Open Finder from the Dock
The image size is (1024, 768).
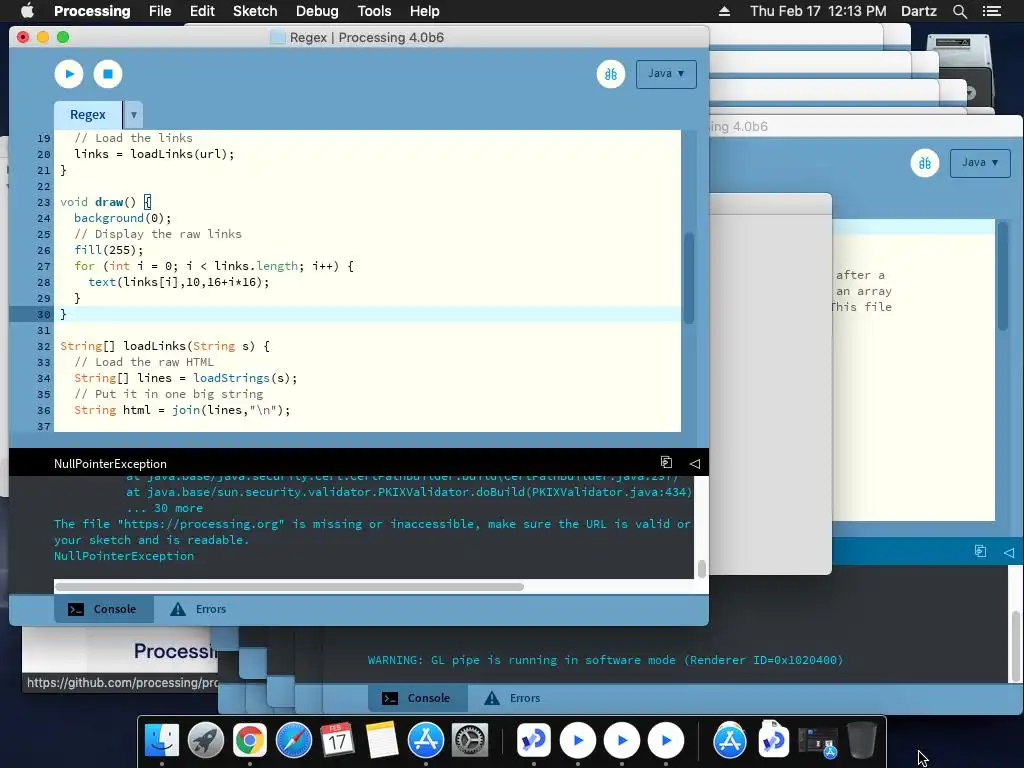(161, 741)
